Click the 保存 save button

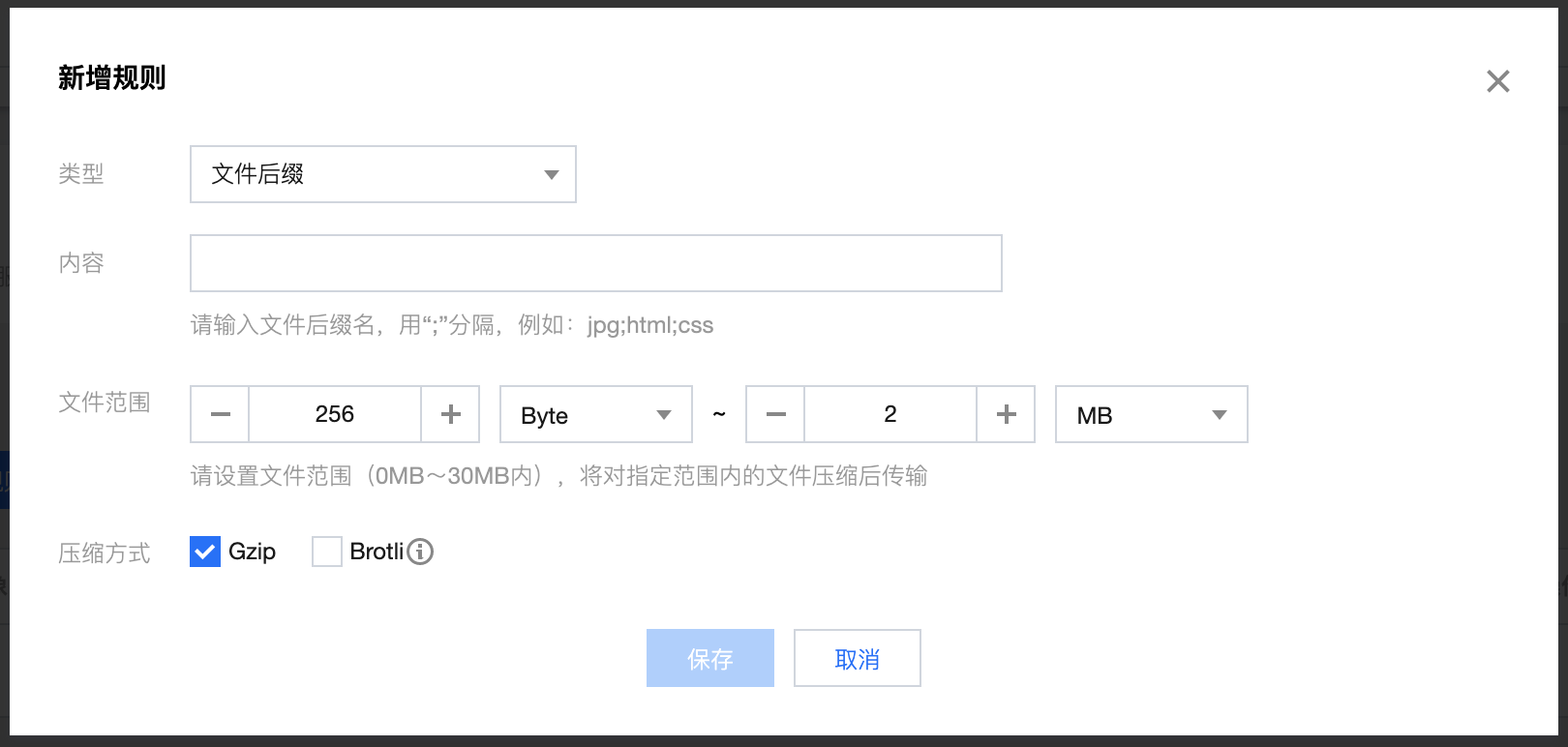(x=710, y=658)
